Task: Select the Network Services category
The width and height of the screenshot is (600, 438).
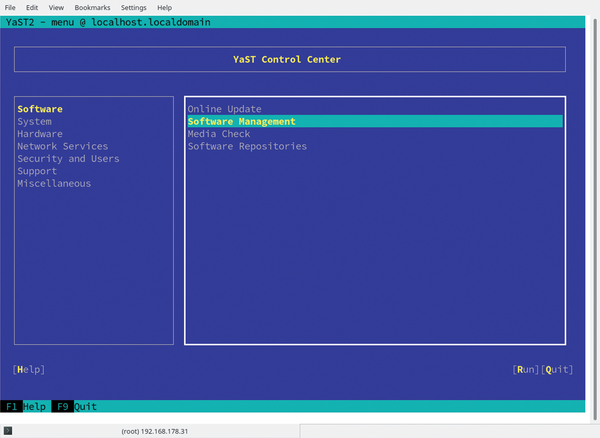Action: click(x=63, y=146)
